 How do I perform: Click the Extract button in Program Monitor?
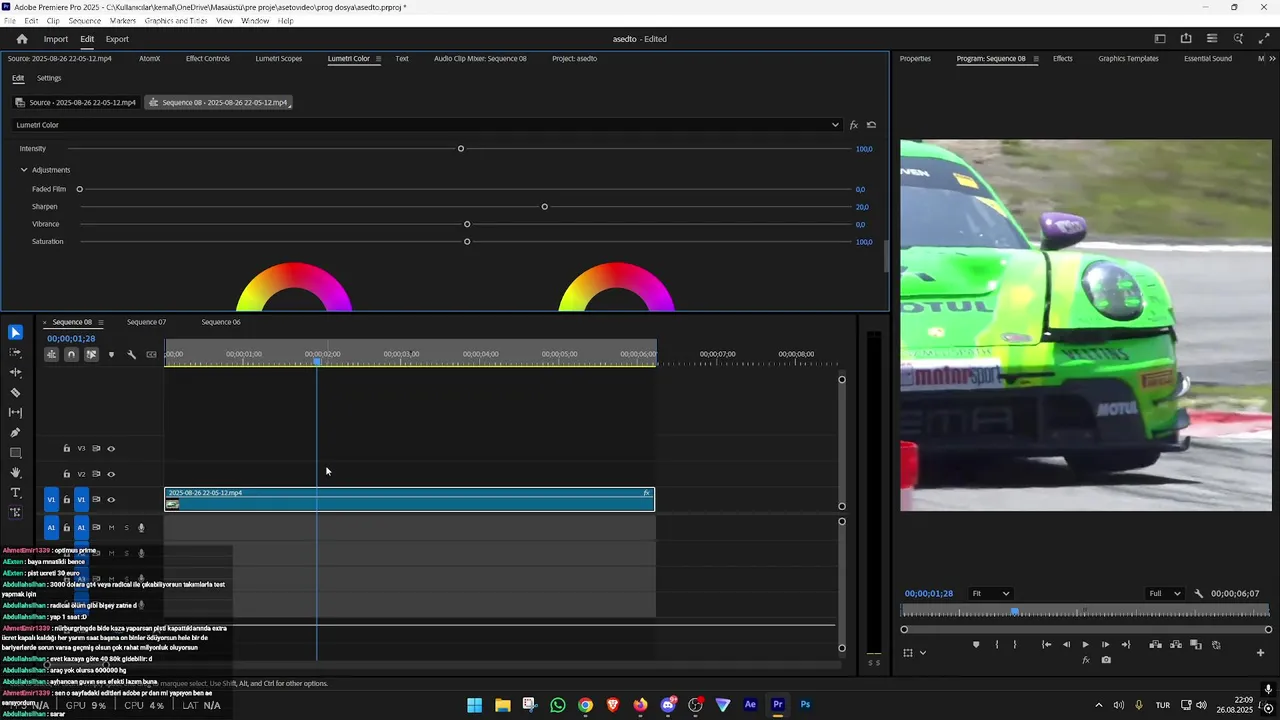pos(1176,645)
